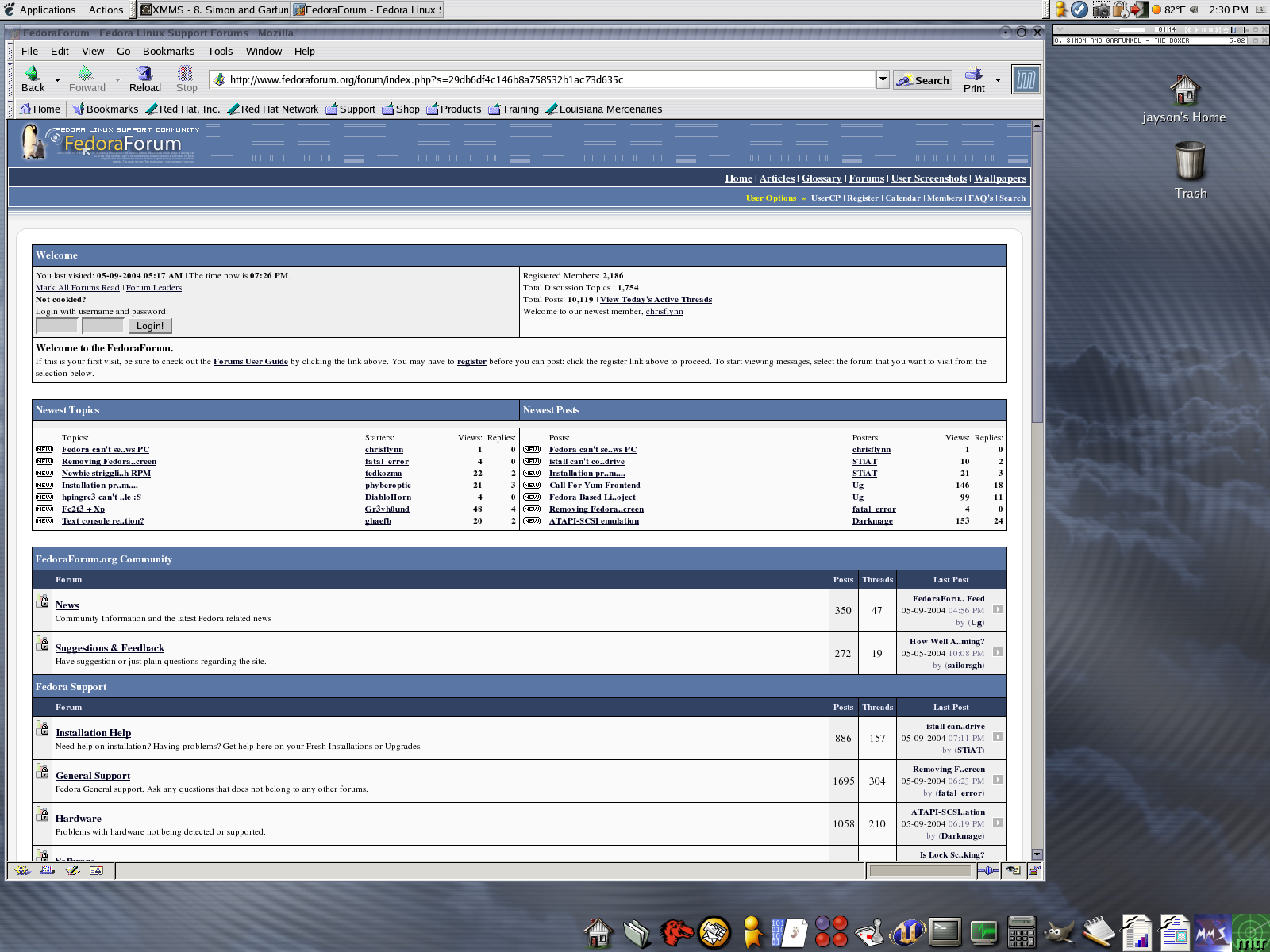Open the Bookmarks folder in personal toolbar
The height and width of the screenshot is (952, 1270).
[105, 109]
